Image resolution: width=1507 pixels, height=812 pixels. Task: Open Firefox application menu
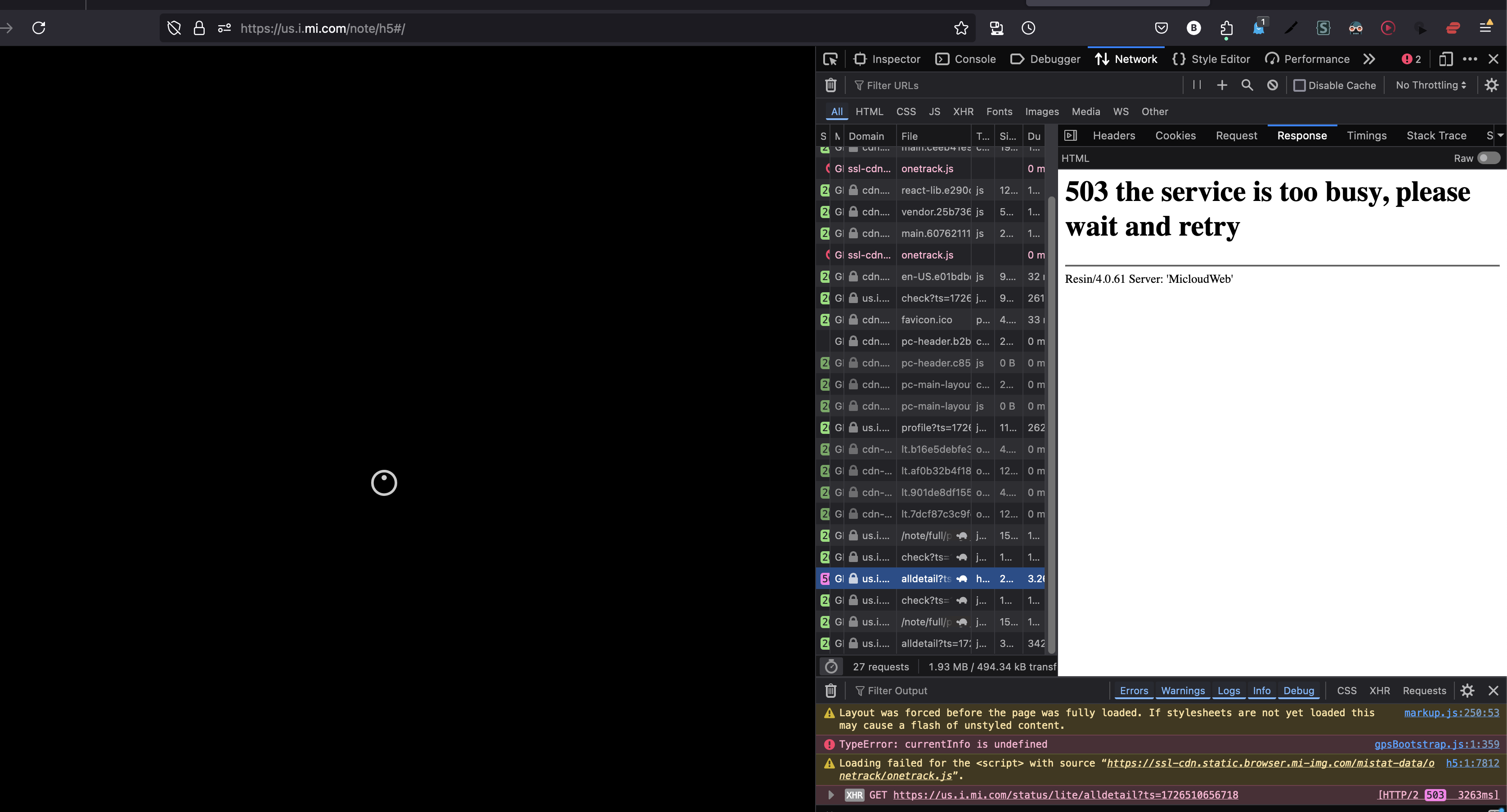[x=1485, y=27]
